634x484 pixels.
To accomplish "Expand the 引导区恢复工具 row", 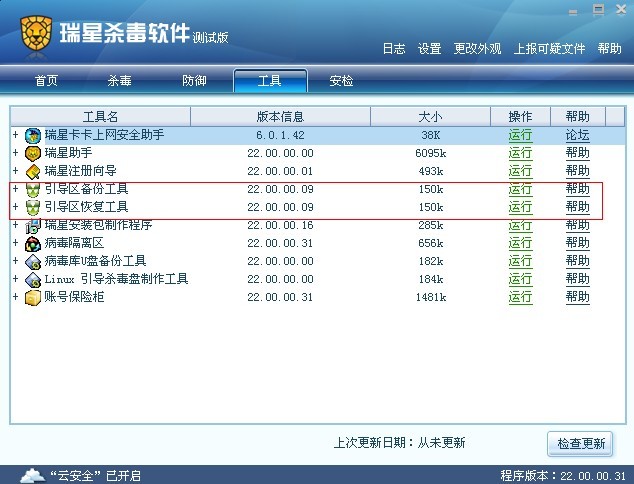I will coord(15,207).
